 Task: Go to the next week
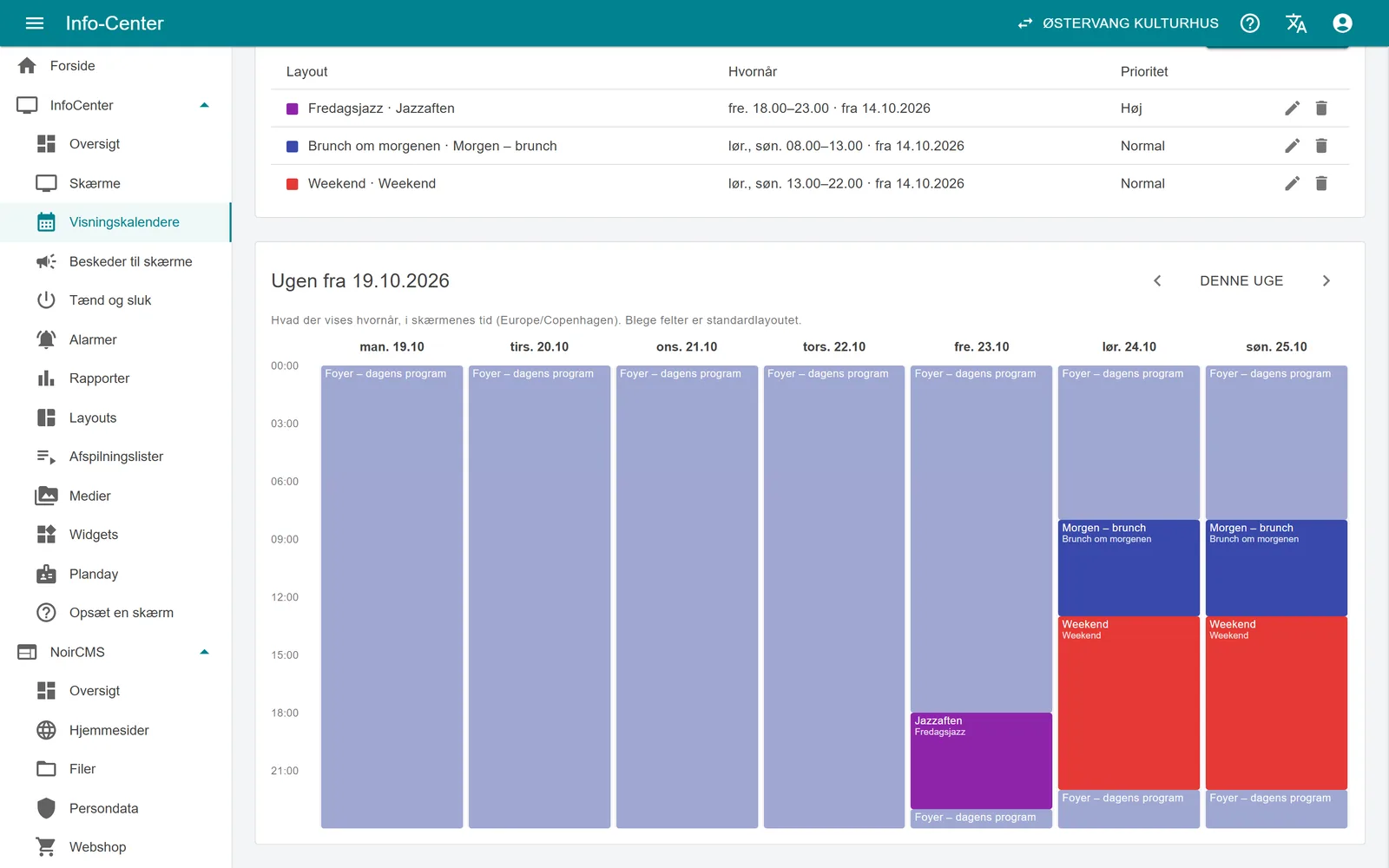pos(1326,280)
